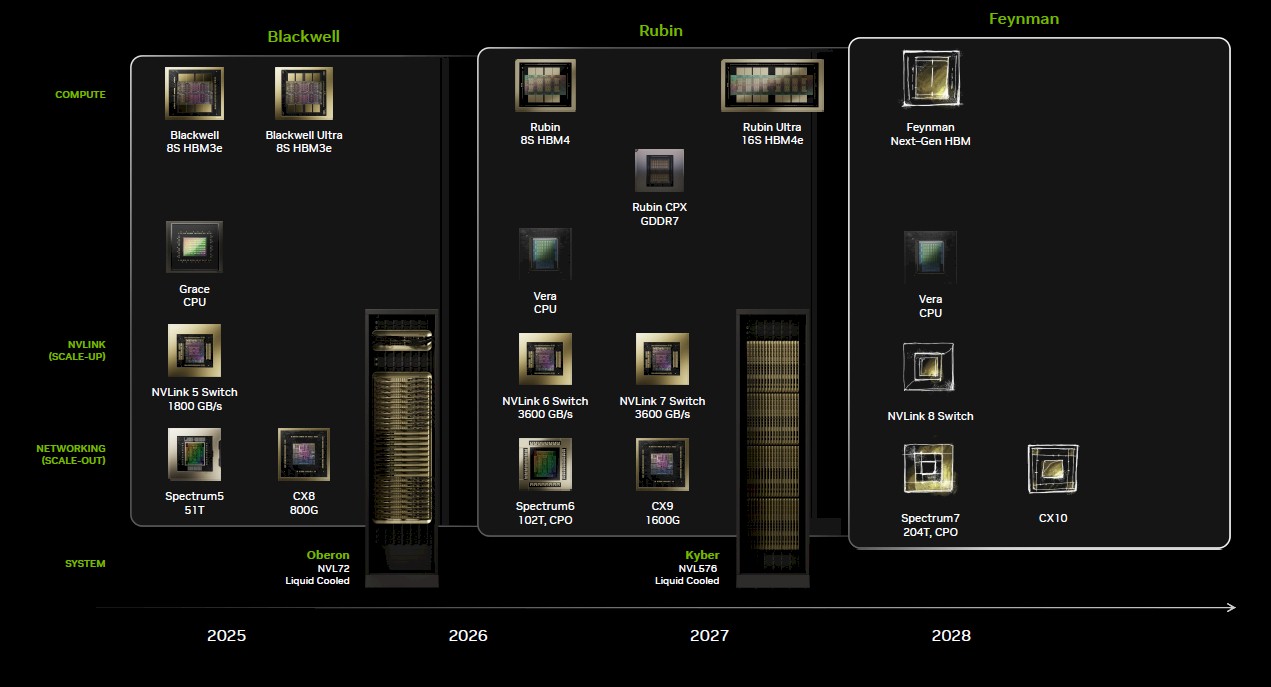
Task: Select the CX10 sketch chip icon
Action: coord(1053,470)
